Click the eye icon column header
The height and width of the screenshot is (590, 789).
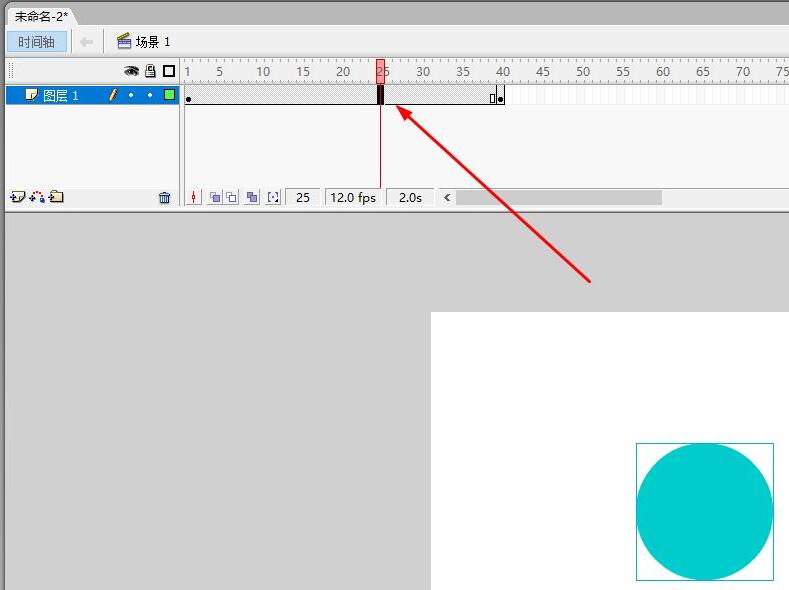(131, 71)
